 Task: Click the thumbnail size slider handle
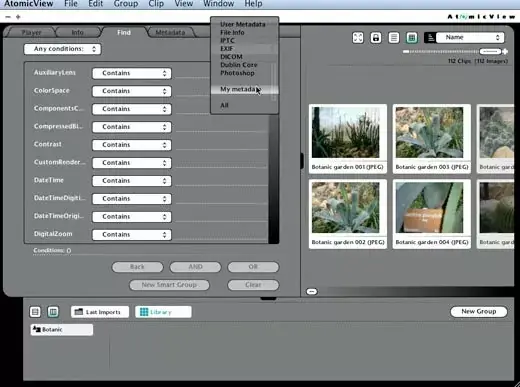click(x=490, y=51)
